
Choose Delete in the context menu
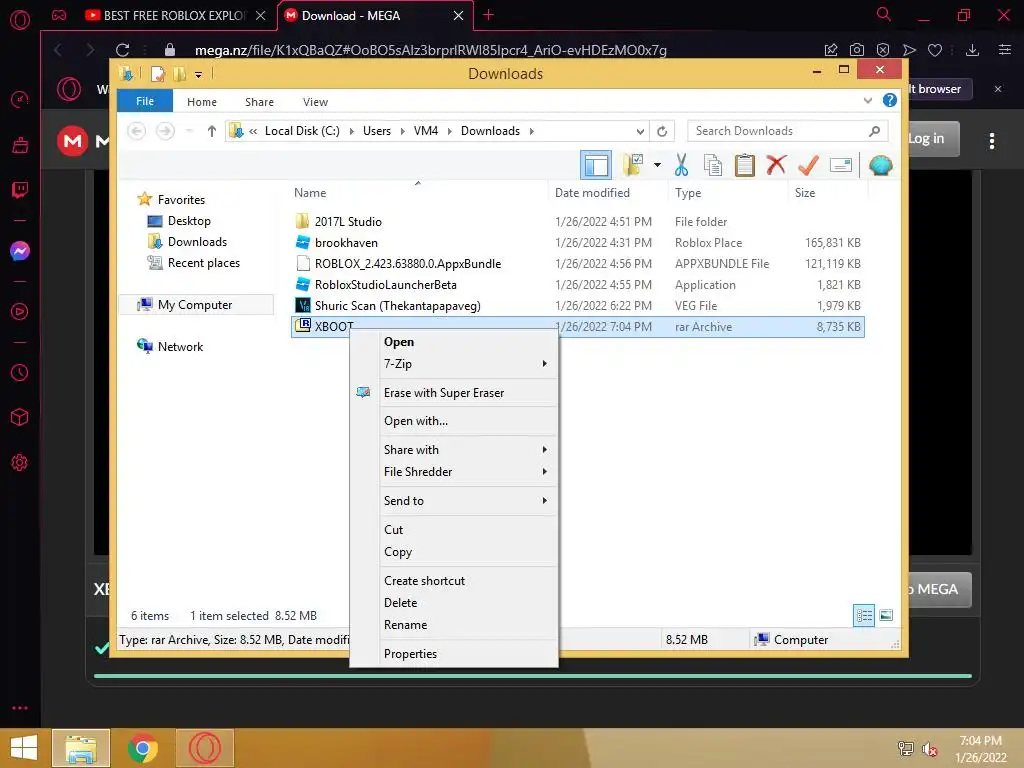(x=454, y=603)
